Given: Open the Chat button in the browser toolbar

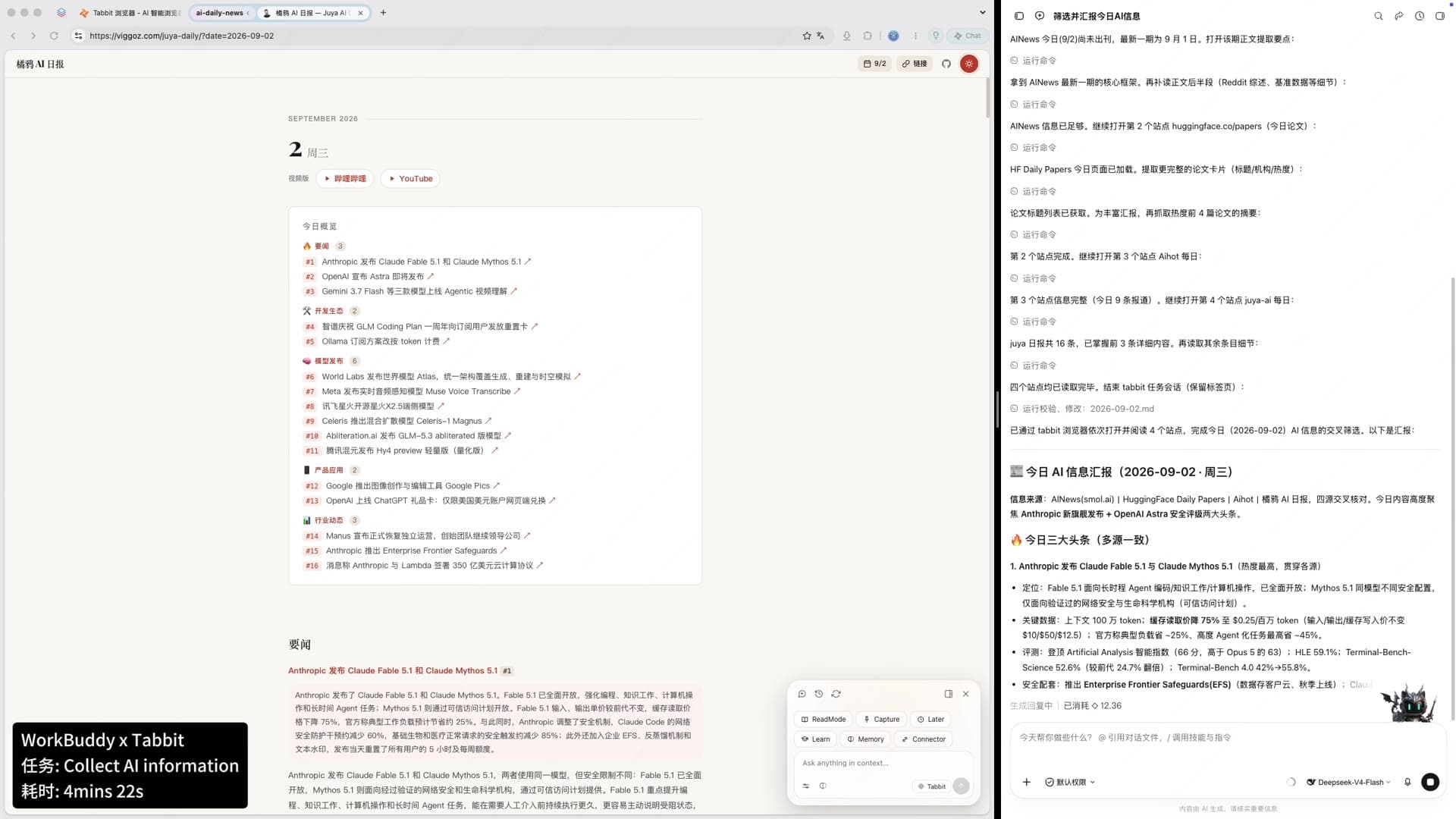Looking at the screenshot, I should tap(968, 36).
